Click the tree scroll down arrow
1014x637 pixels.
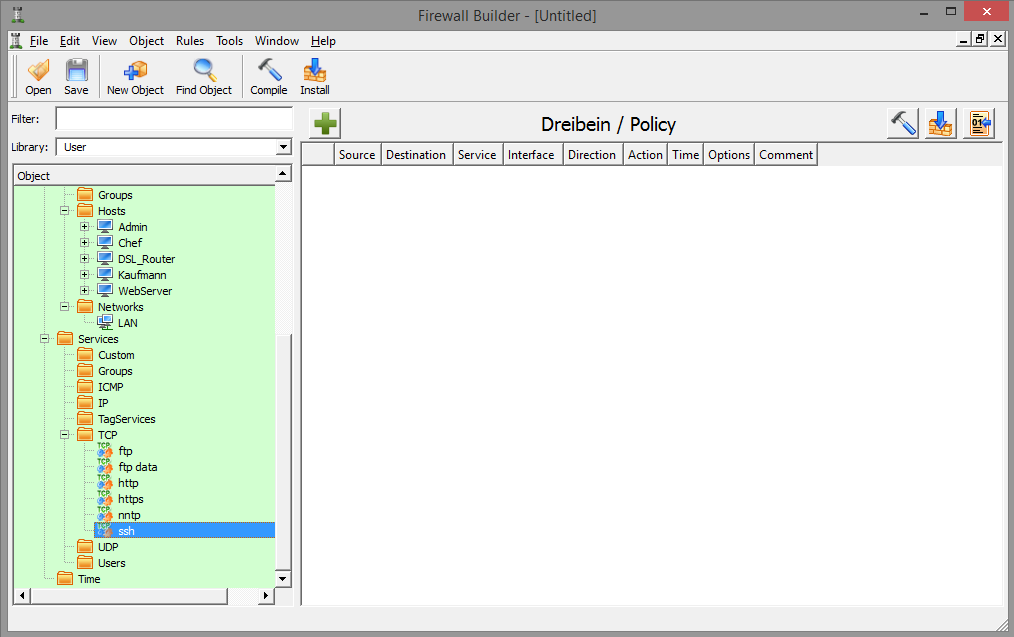click(x=283, y=579)
